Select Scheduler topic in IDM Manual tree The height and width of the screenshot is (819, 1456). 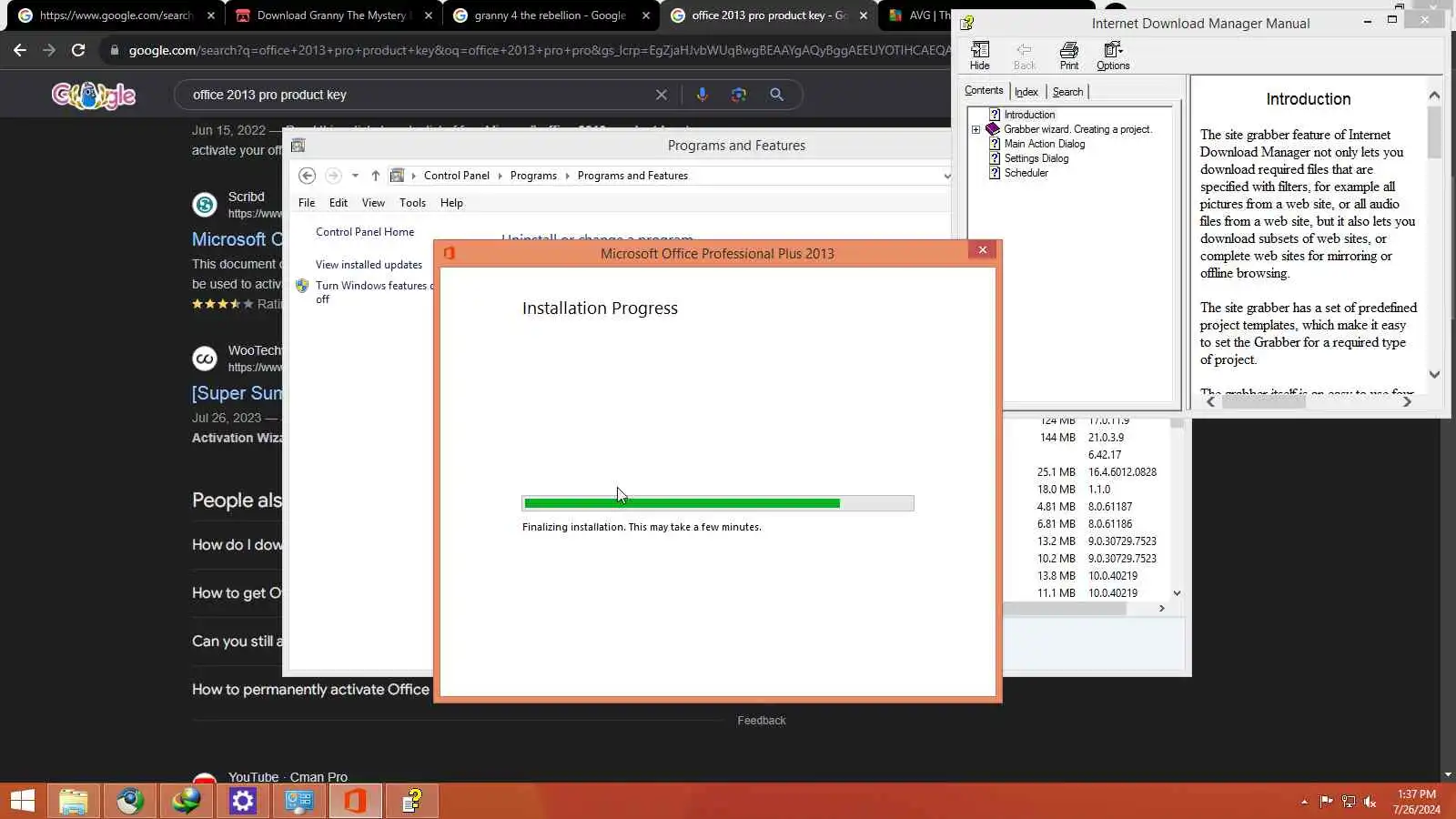point(1026,173)
